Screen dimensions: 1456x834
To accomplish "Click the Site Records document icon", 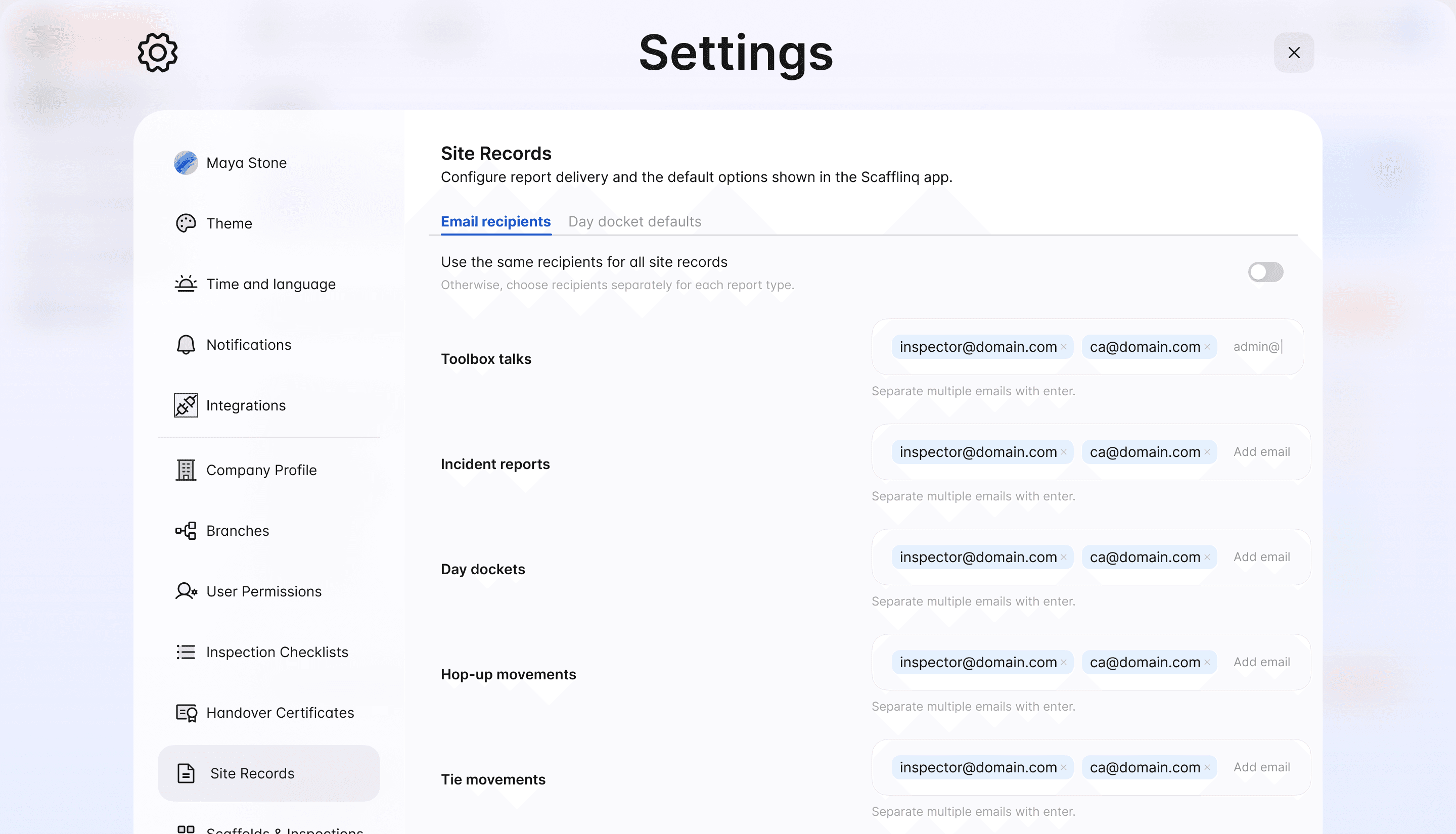I will pyautogui.click(x=186, y=774).
